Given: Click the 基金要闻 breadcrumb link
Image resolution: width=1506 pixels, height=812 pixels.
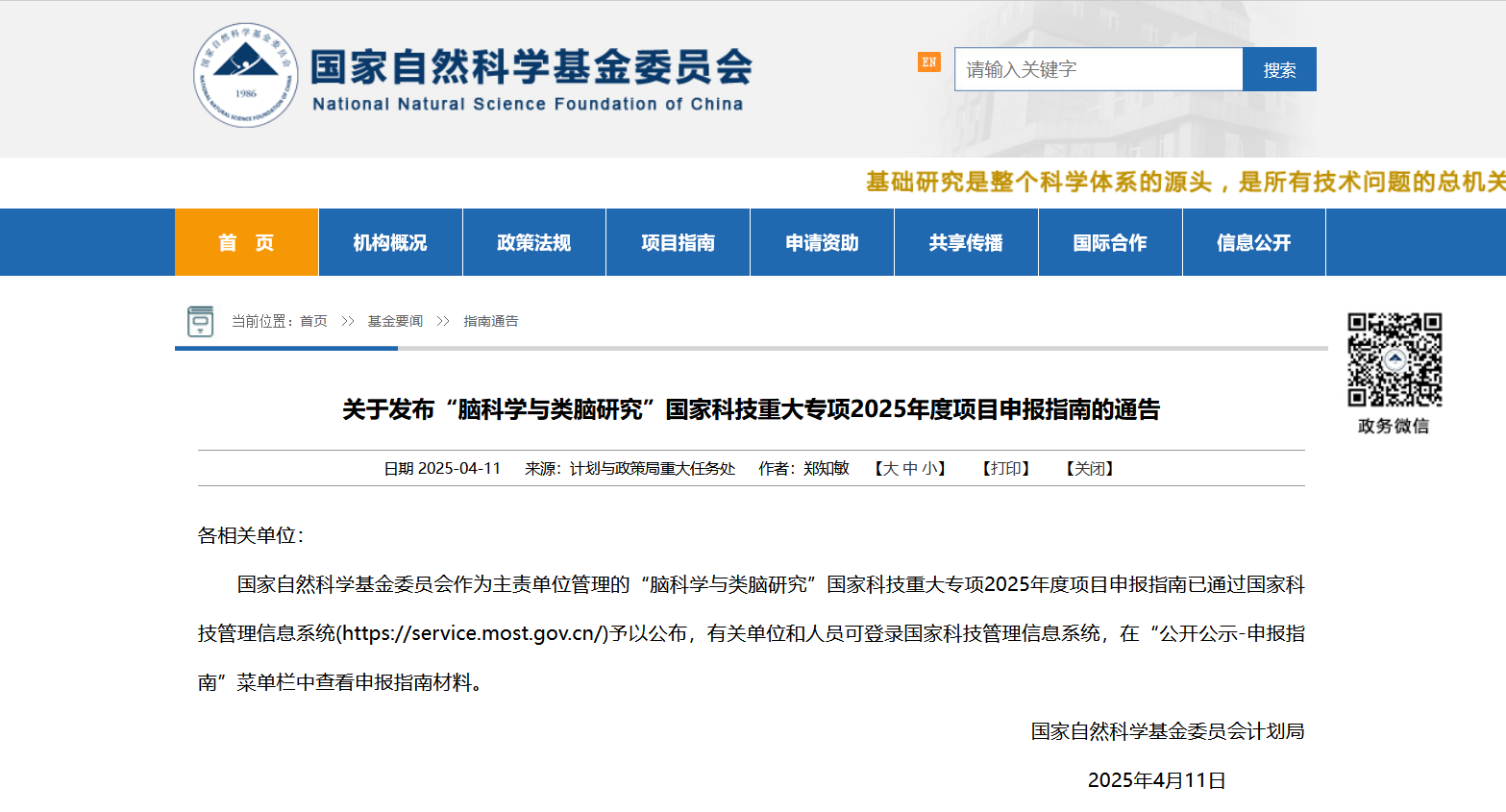Looking at the screenshot, I should tap(395, 321).
